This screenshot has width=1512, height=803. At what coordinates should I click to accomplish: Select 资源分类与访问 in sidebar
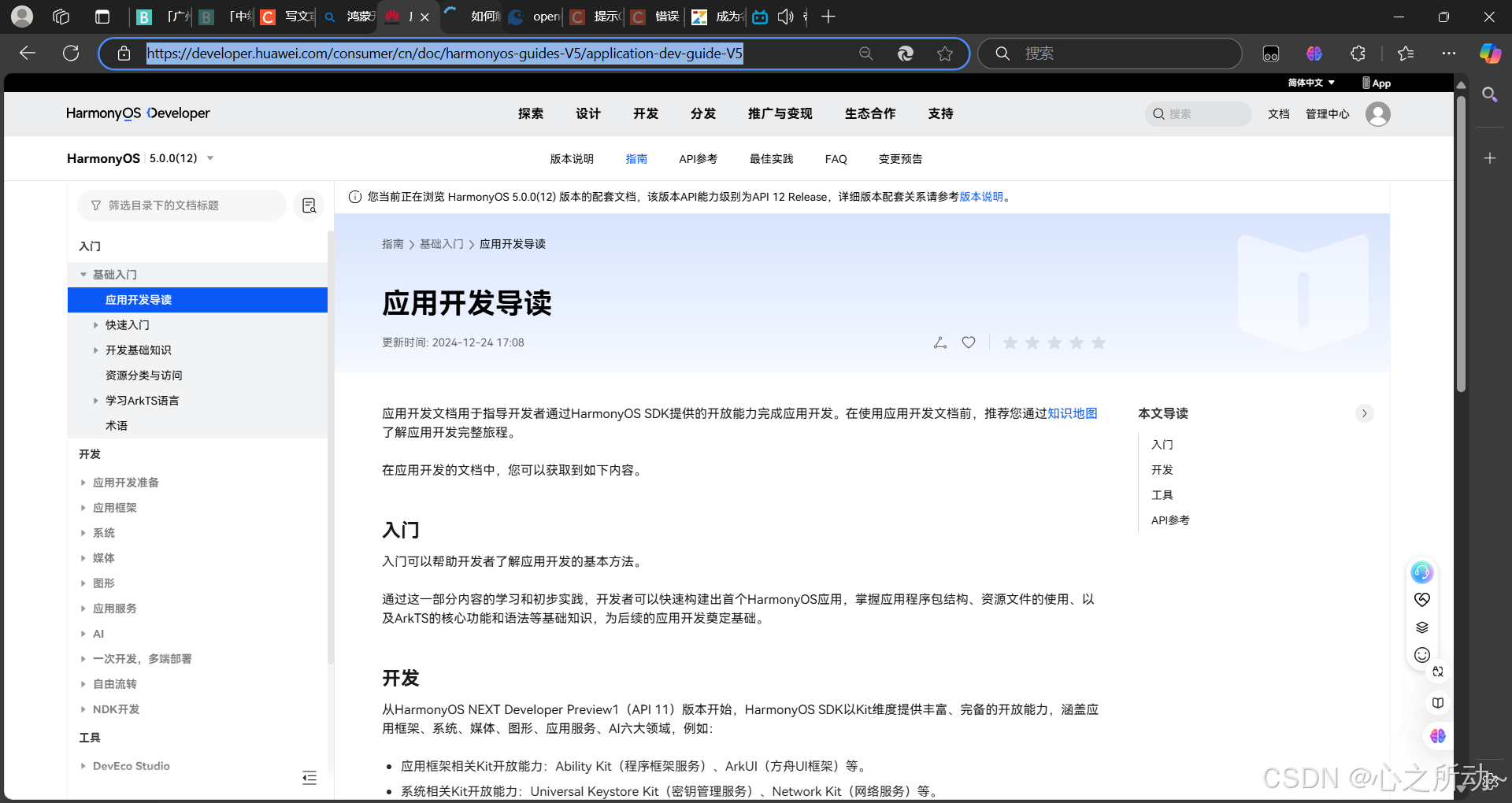coord(144,376)
